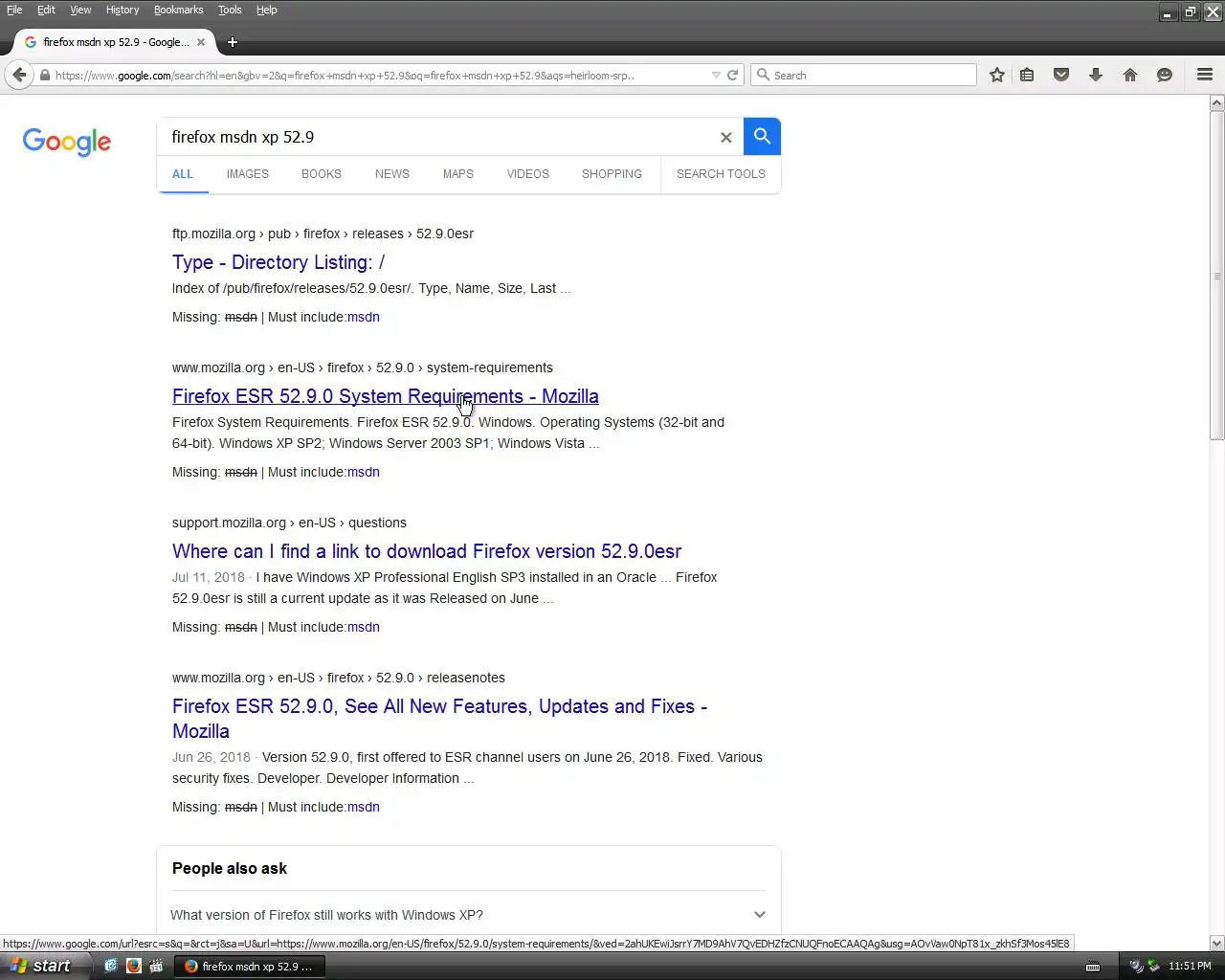The image size is (1225, 980).
Task: Select the ALL results tab
Action: (183, 174)
